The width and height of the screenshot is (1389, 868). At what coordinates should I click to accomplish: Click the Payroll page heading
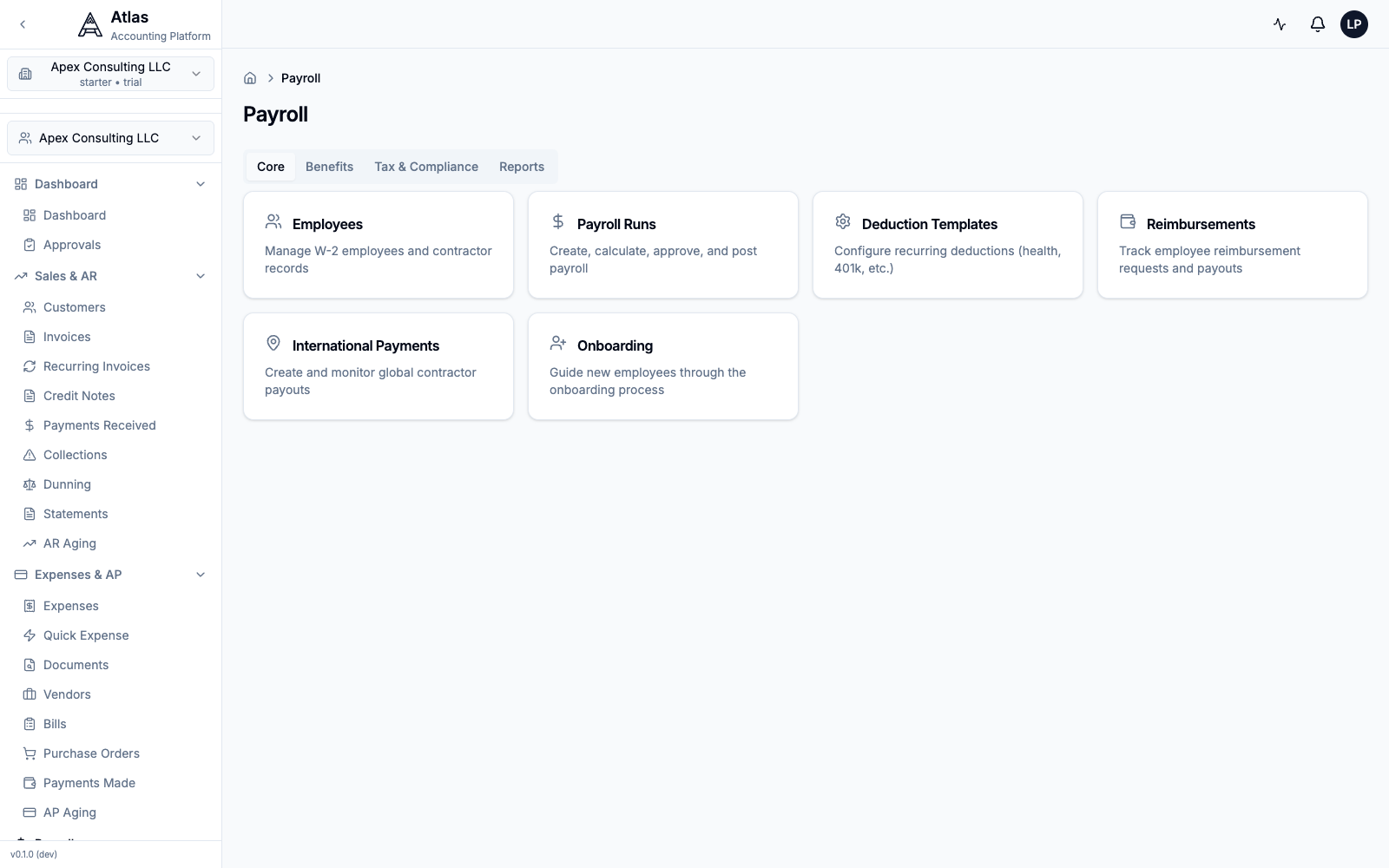coord(275,115)
